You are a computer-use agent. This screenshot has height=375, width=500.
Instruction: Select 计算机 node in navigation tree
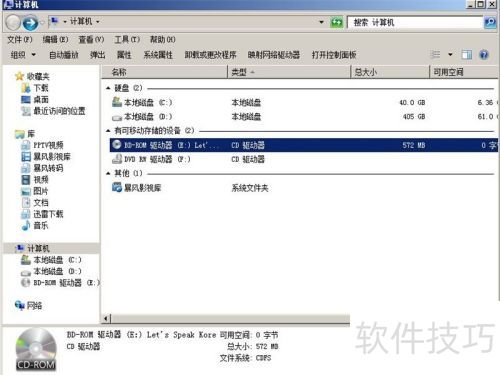click(x=52, y=248)
